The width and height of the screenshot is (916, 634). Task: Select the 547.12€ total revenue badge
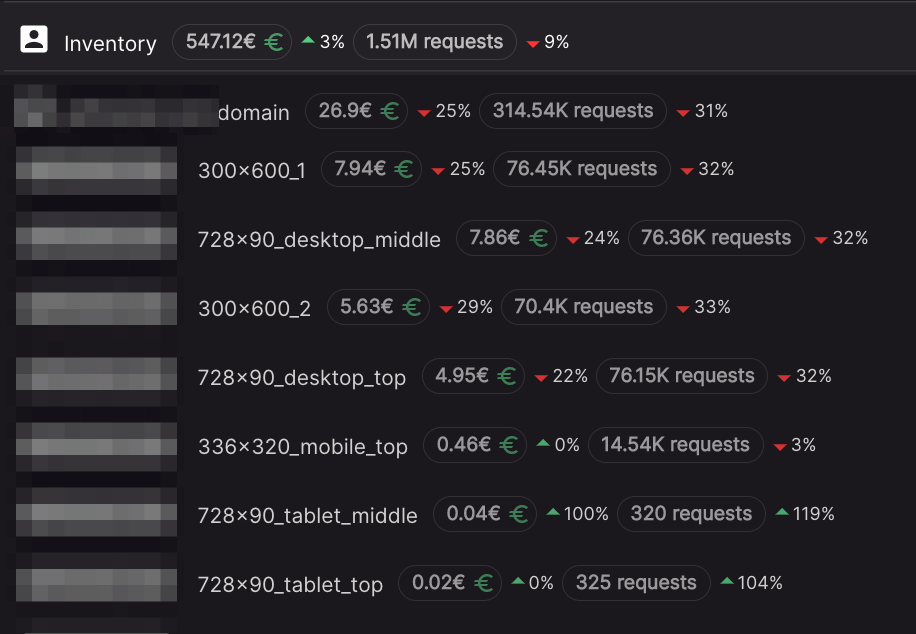tap(232, 42)
